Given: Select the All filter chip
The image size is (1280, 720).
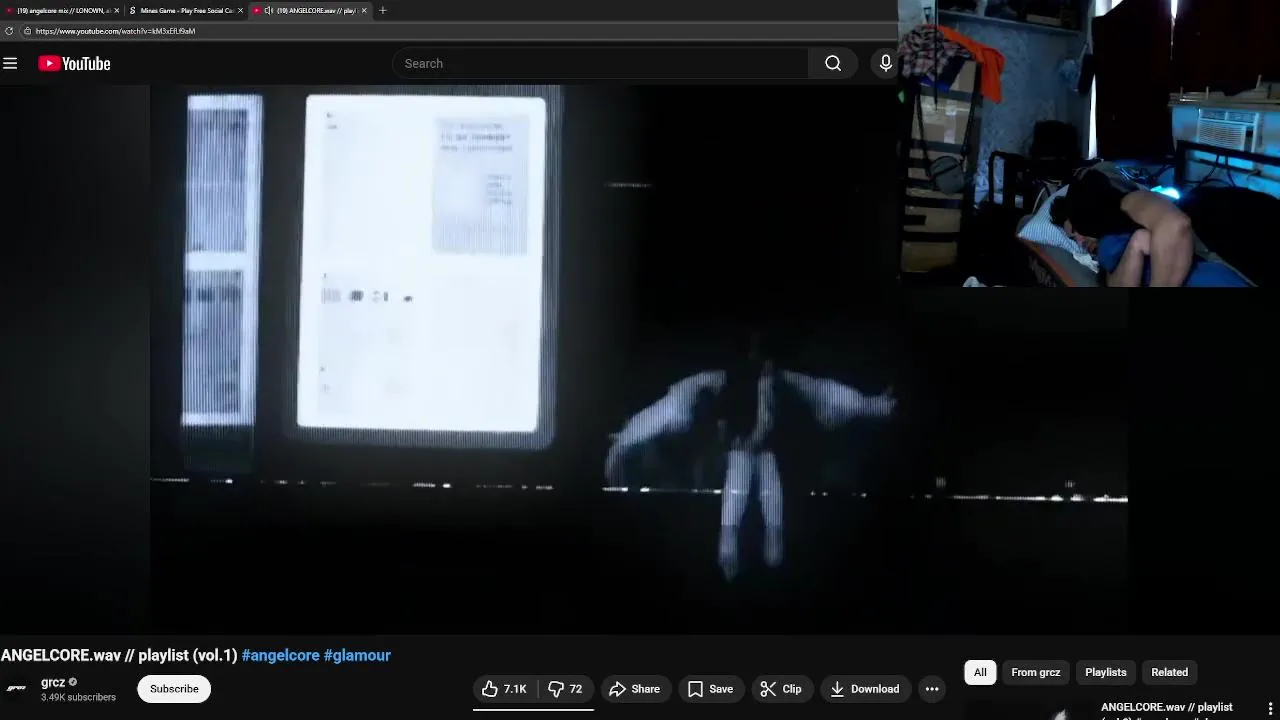Looking at the screenshot, I should [980, 672].
